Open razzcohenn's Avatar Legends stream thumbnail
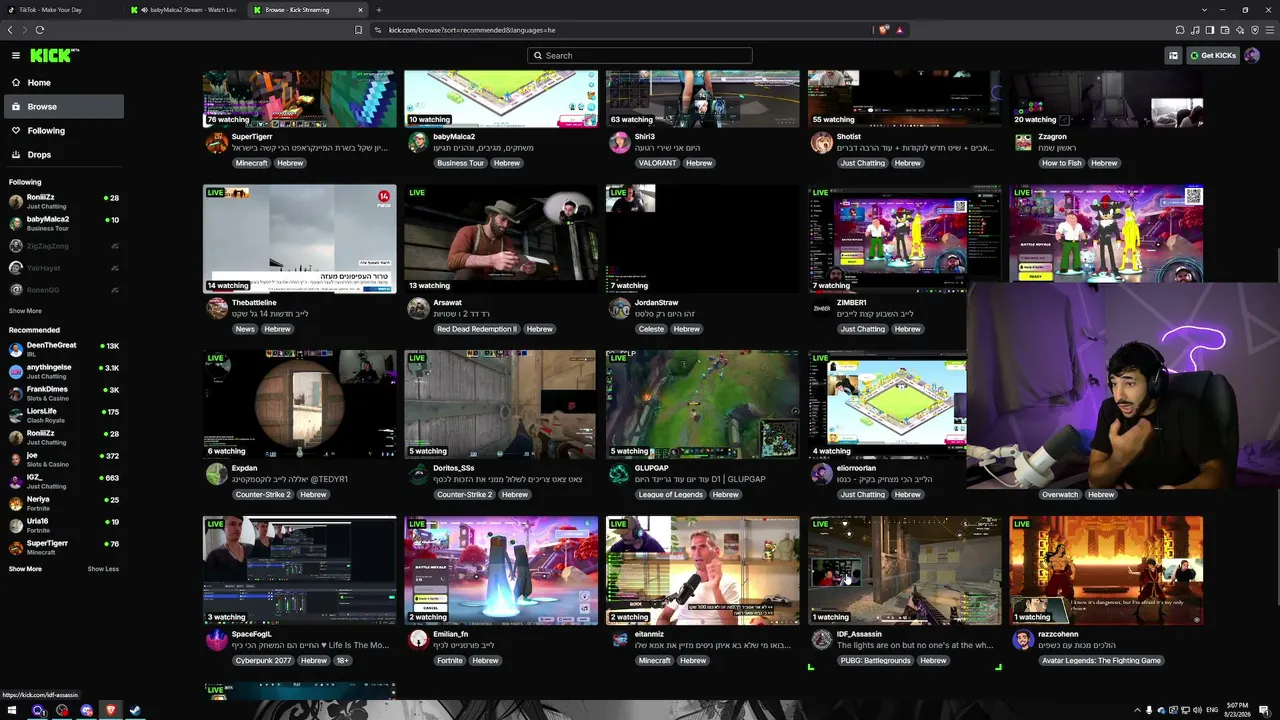The height and width of the screenshot is (720, 1280). 1106,570
